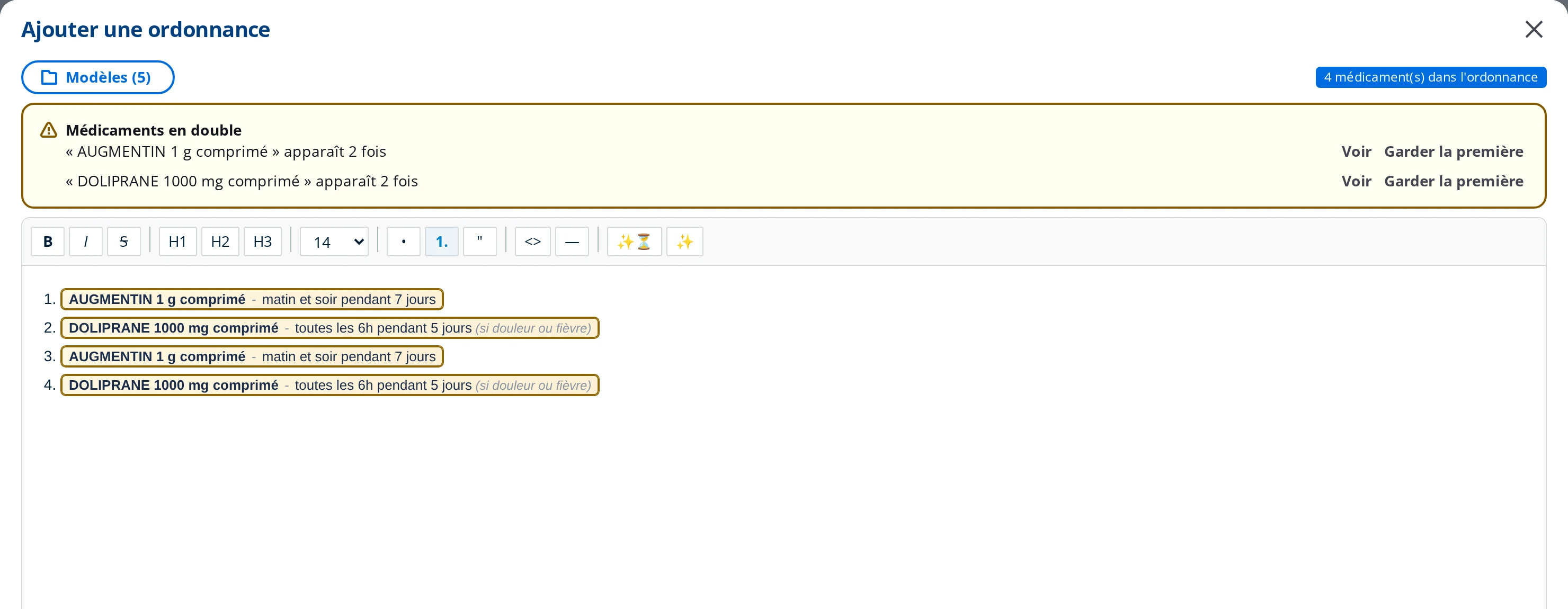Select line 1 AUGMENTIN 1 g comprimé

[x=252, y=299]
